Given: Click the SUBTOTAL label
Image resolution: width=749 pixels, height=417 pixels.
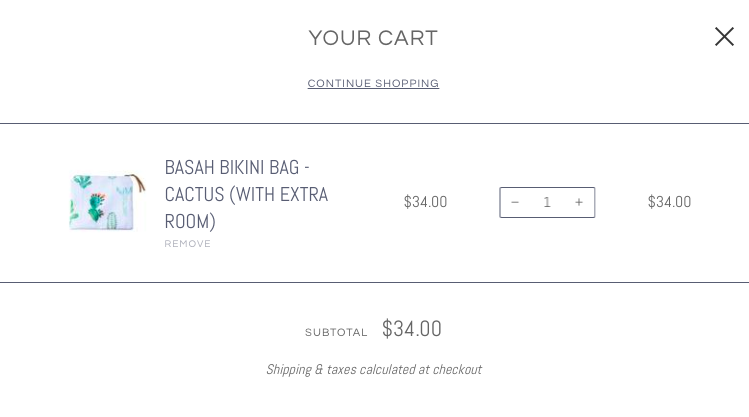Looking at the screenshot, I should pyautogui.click(x=336, y=332).
